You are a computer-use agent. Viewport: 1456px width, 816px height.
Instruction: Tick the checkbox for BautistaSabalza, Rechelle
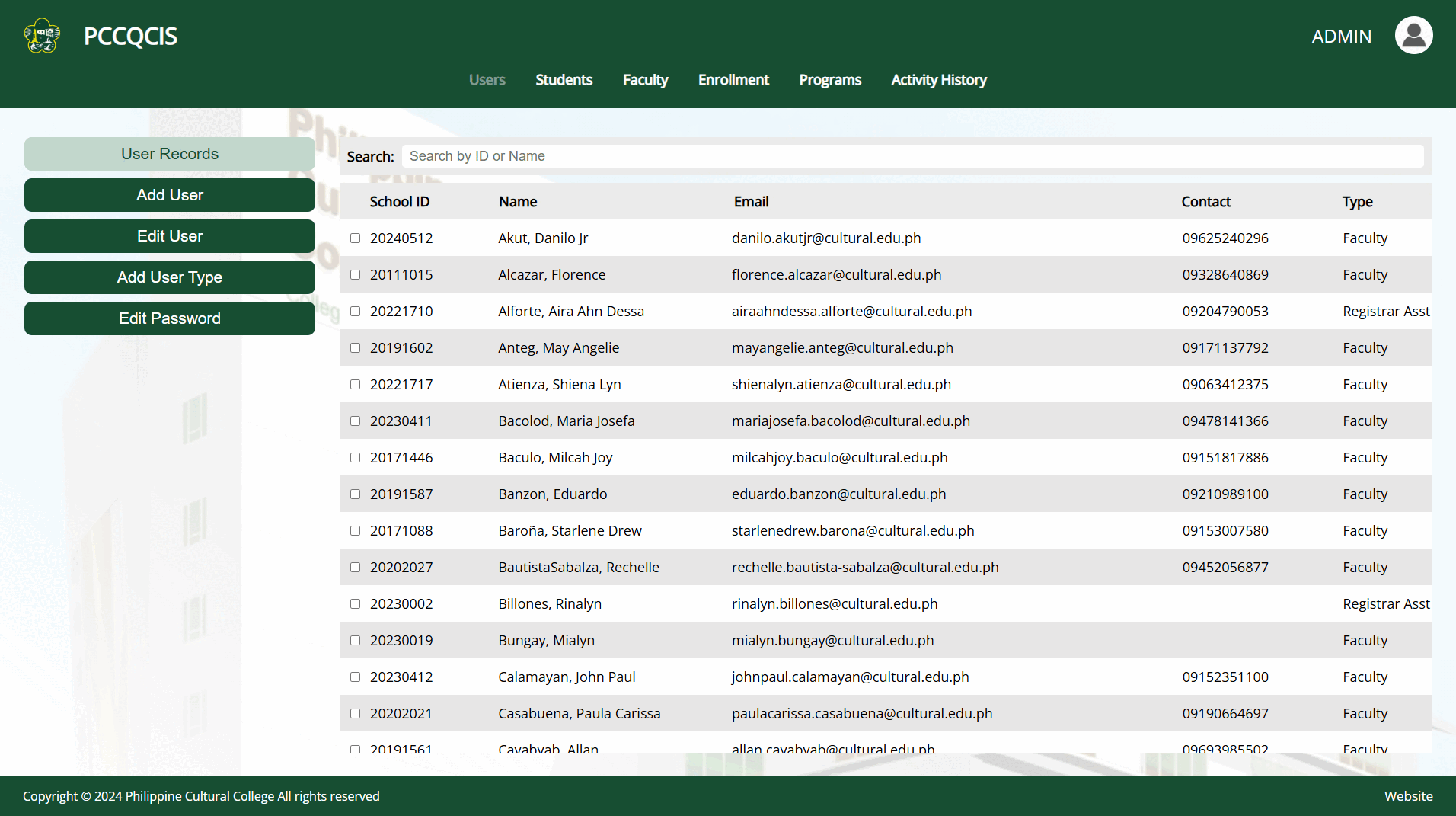(355, 568)
